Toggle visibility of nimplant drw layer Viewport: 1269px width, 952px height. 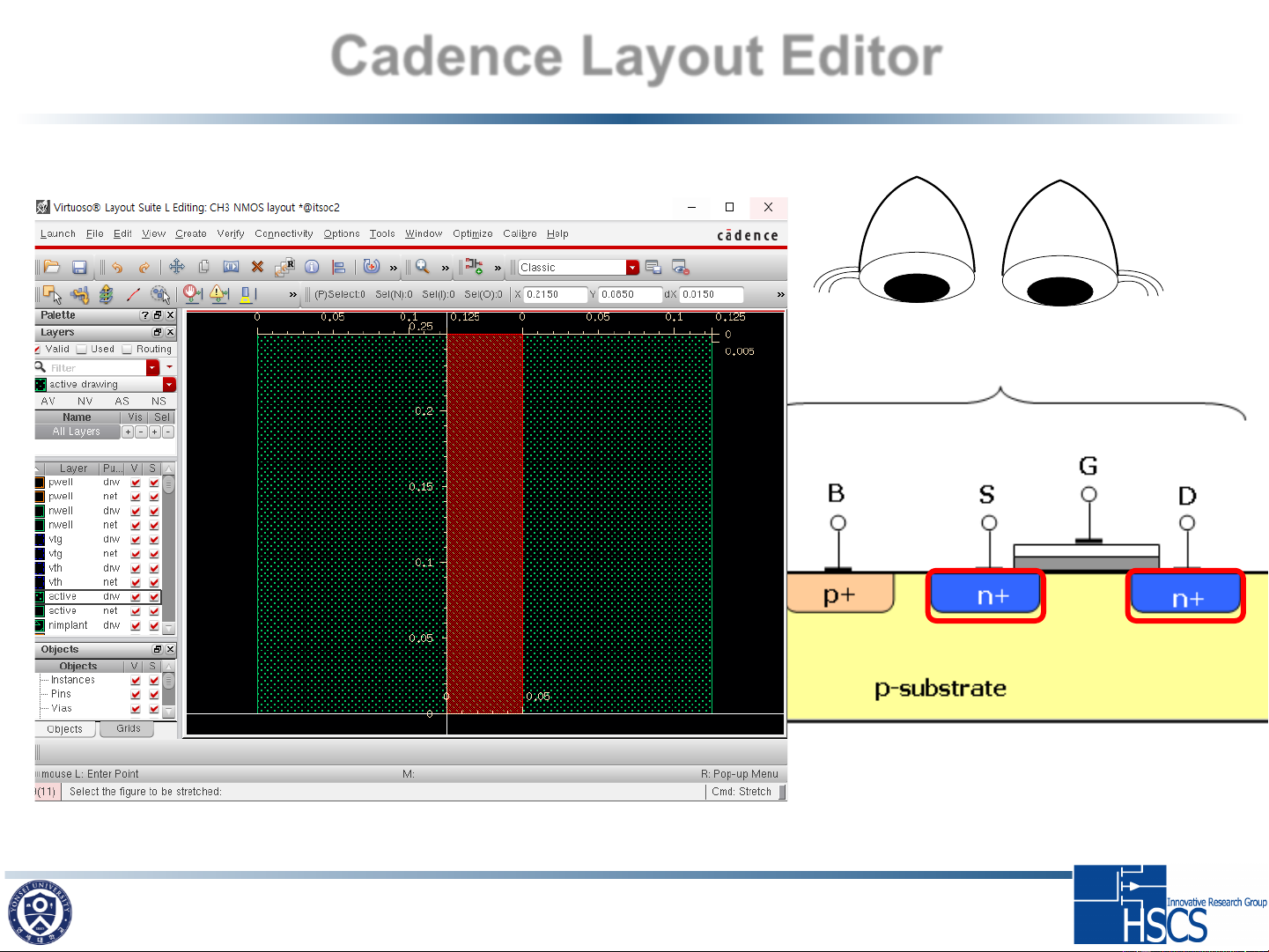[x=136, y=626]
